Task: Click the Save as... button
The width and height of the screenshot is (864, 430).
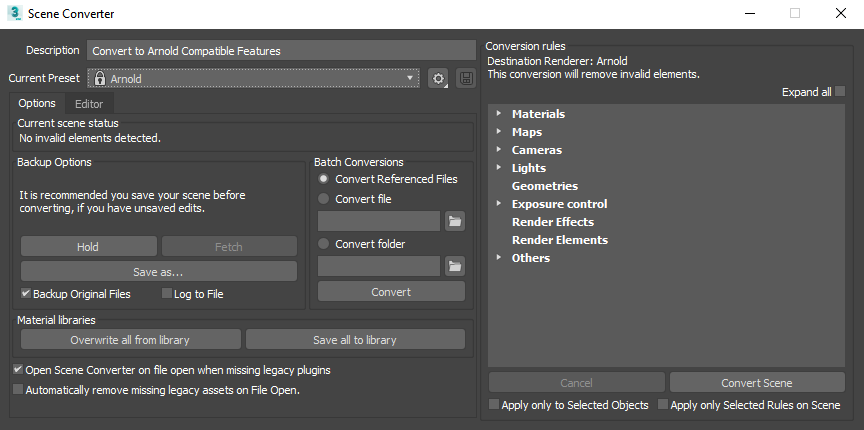Action: [x=158, y=271]
